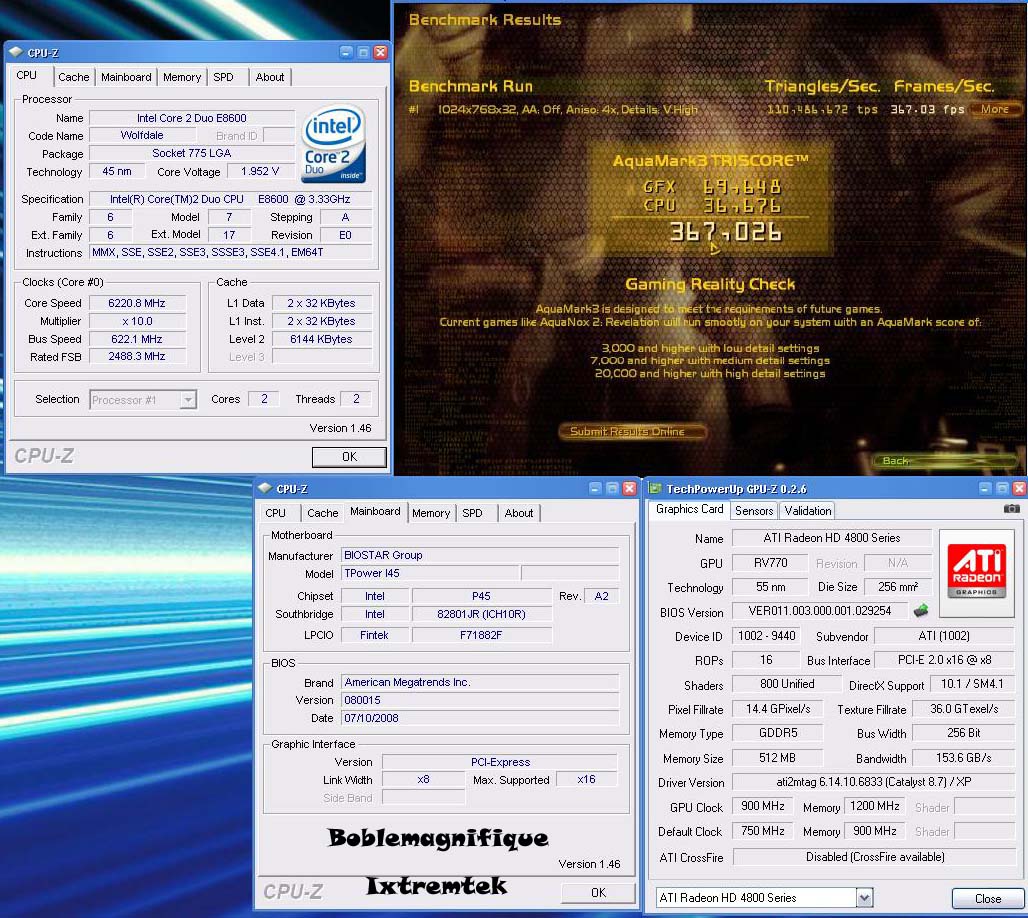Click the Bus Interface value PCI-E 2.0 x16 @ x8
The height and width of the screenshot is (918, 1028).
click(x=945, y=660)
